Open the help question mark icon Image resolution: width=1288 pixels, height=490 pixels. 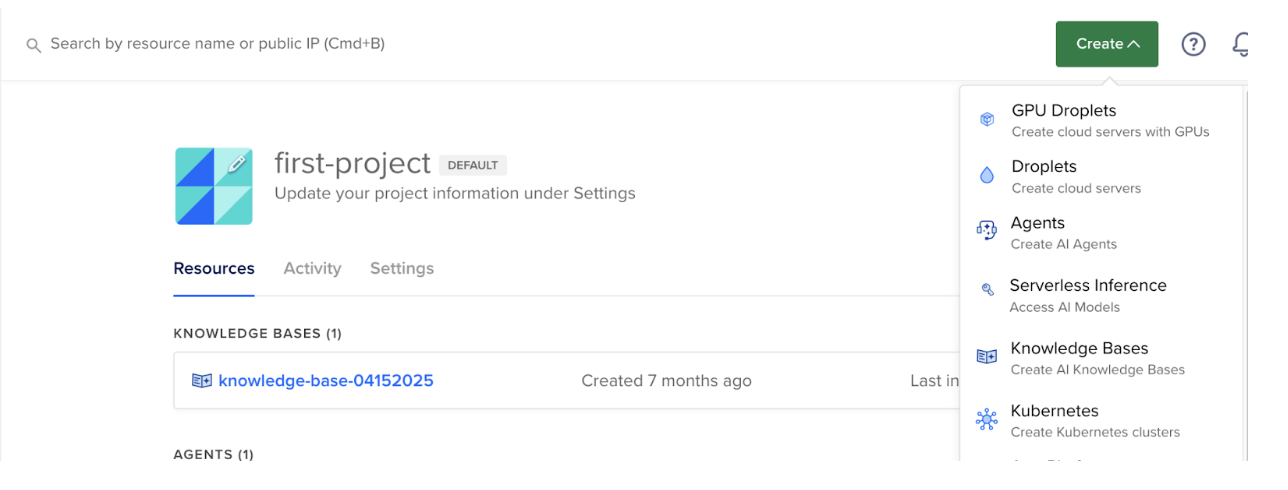pos(1193,44)
